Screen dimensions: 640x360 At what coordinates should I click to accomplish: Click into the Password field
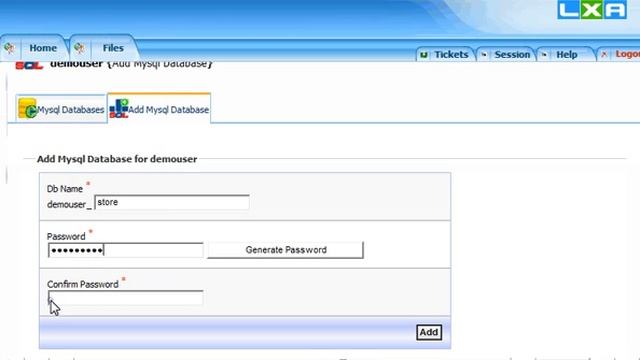click(x=125, y=250)
